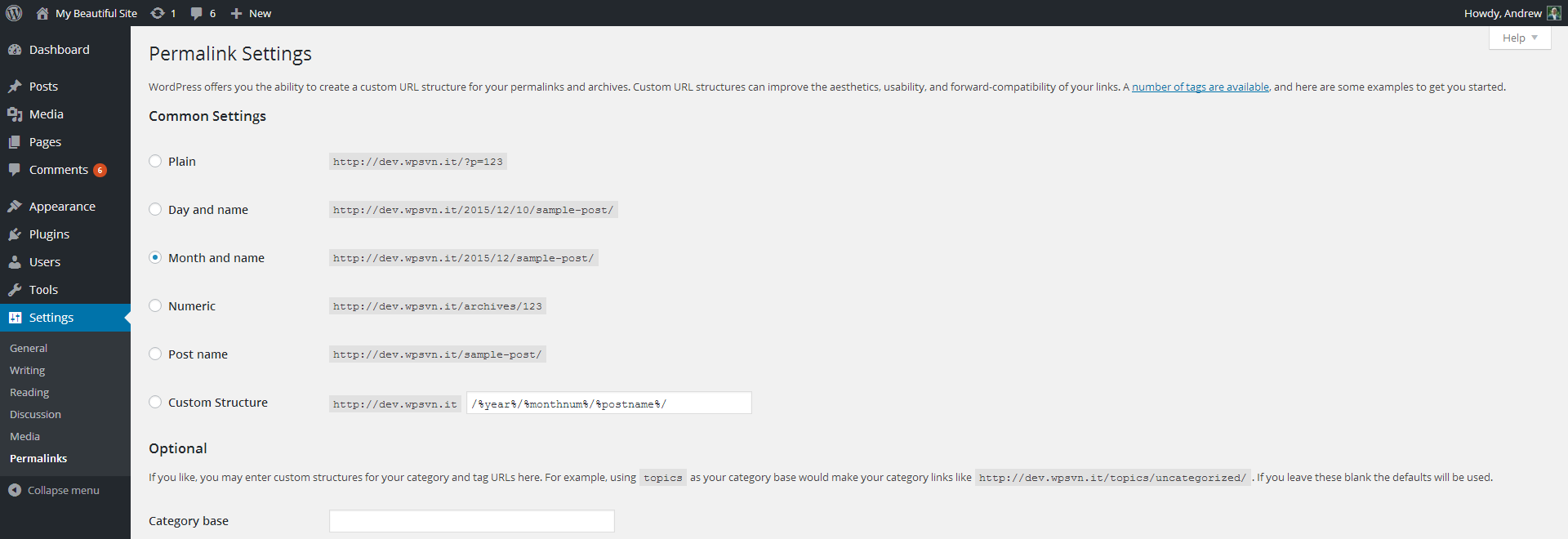Open the WordPress logo menu

[14, 13]
